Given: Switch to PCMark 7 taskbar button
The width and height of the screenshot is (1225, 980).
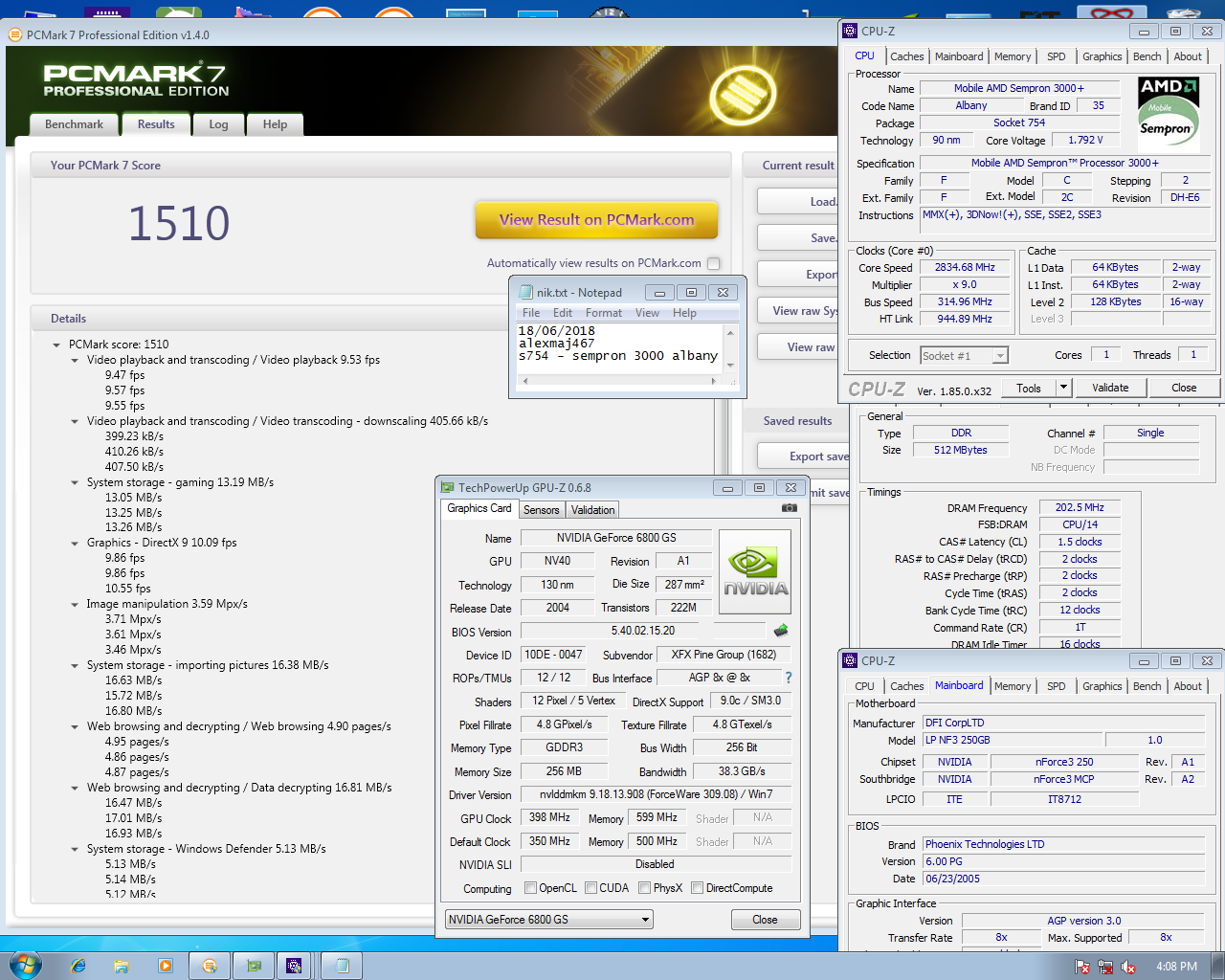Looking at the screenshot, I should tap(210, 966).
